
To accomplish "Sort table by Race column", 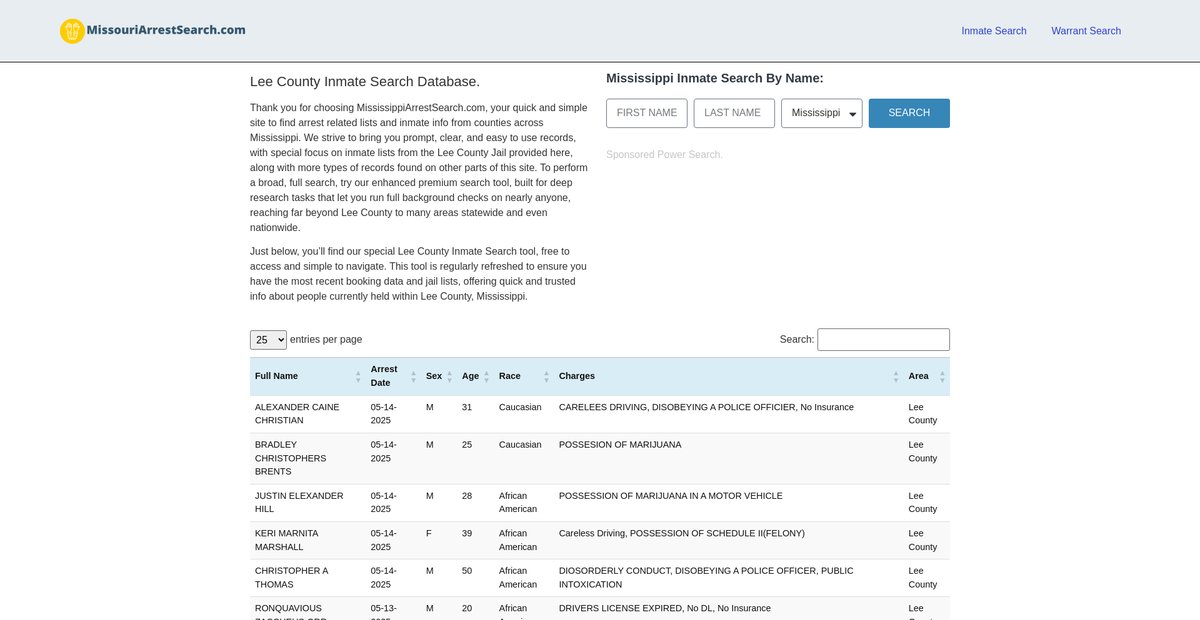I will [x=524, y=376].
